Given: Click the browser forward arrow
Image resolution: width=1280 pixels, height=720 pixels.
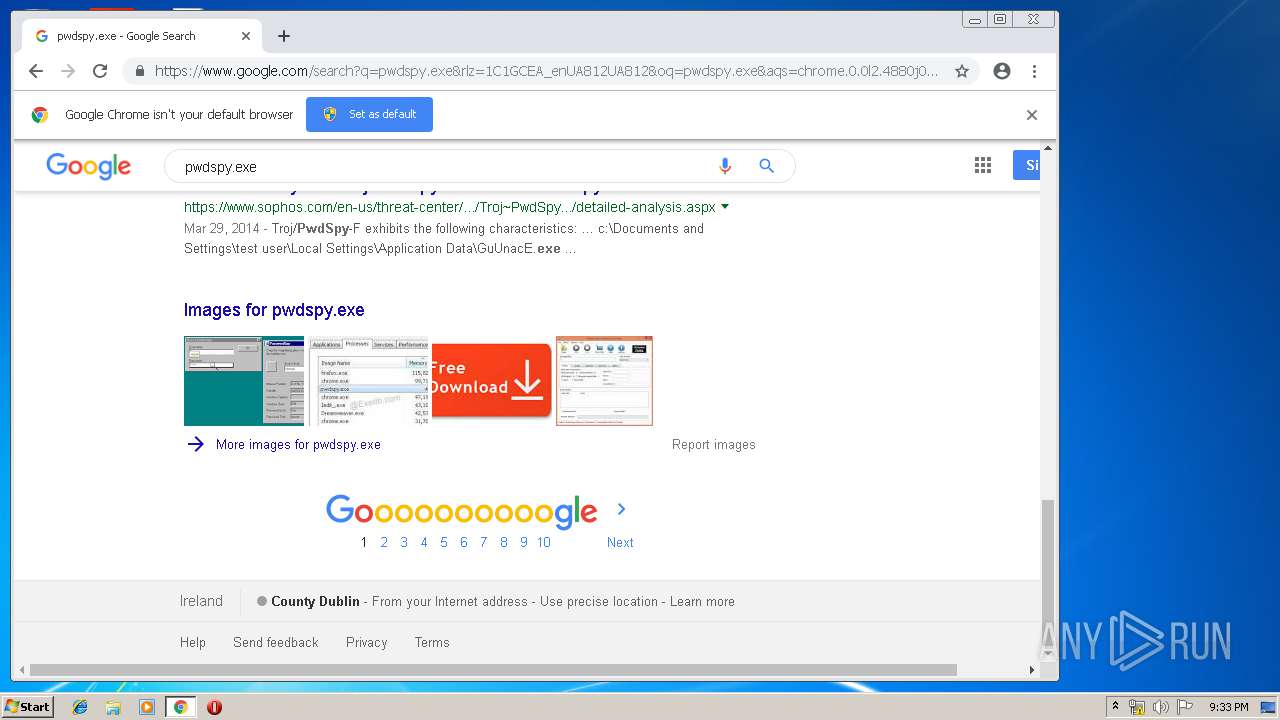Looking at the screenshot, I should 68,71.
